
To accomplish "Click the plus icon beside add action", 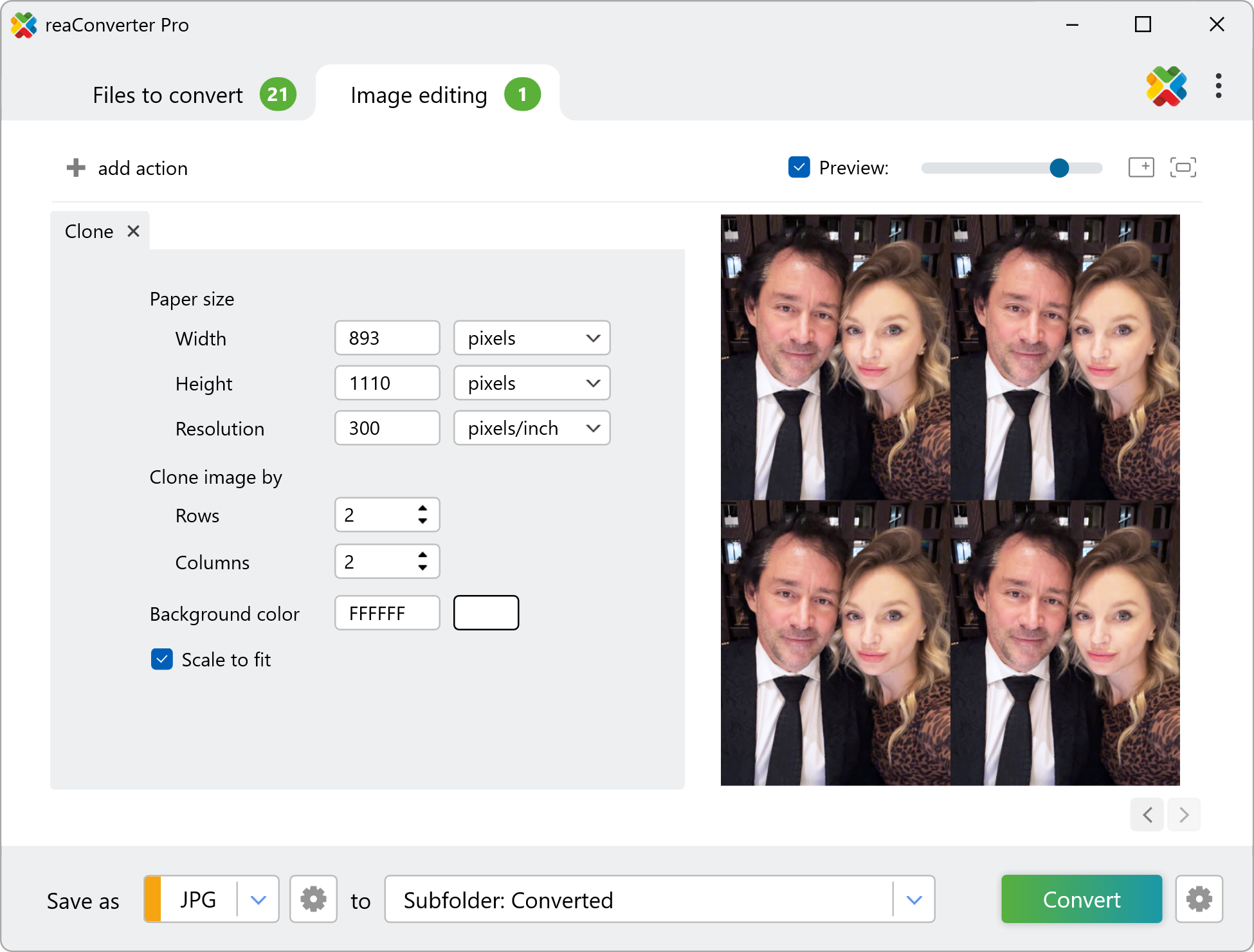I will 76,168.
